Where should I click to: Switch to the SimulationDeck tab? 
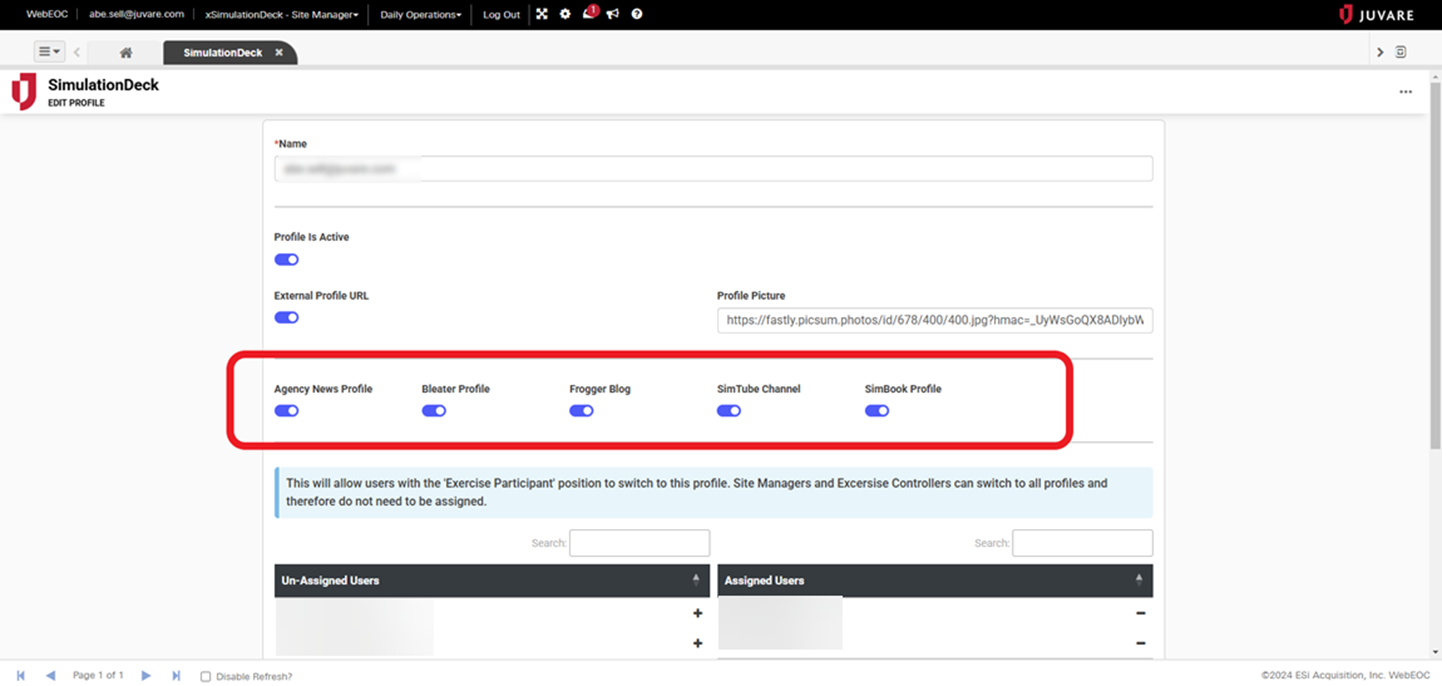point(222,53)
